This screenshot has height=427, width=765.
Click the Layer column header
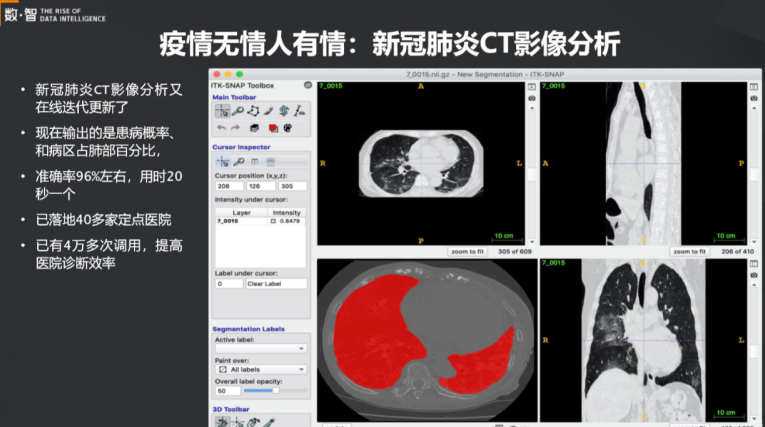pyautogui.click(x=242, y=213)
